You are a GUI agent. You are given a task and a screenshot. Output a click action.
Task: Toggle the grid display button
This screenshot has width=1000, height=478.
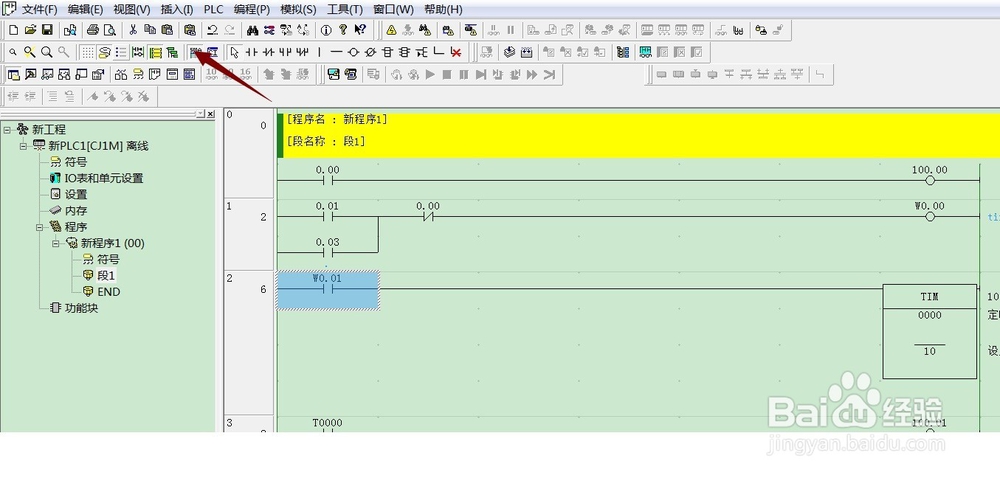coord(88,52)
